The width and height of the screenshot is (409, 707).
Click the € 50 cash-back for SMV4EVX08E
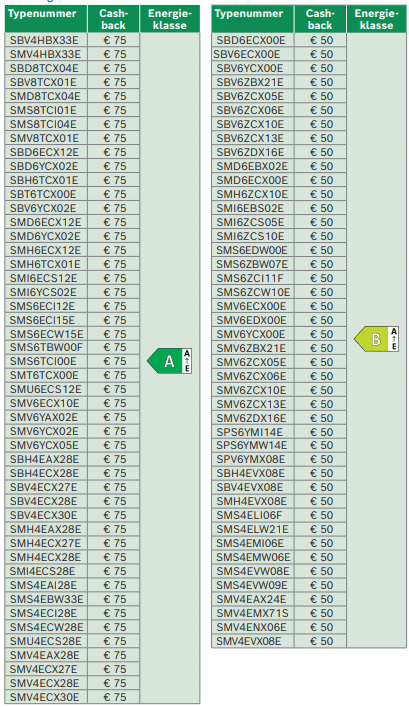[x=321, y=641]
